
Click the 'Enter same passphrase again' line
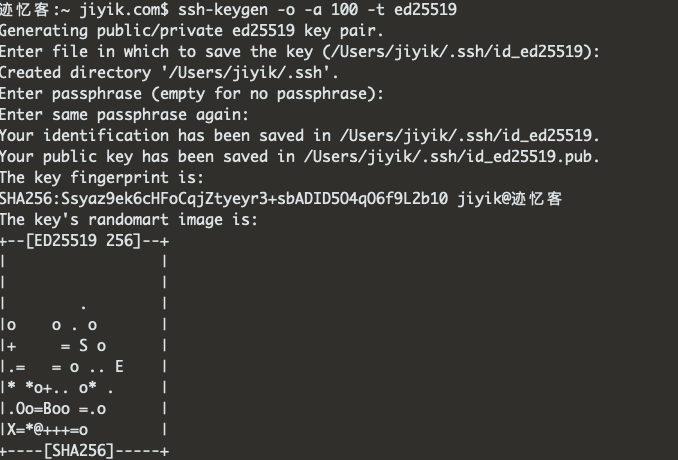tap(125, 115)
